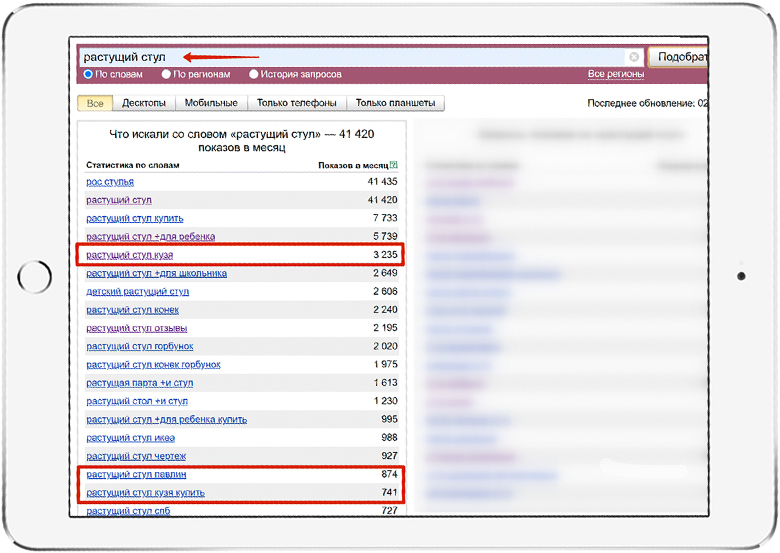Click the 41 435 impressions value
The height and width of the screenshot is (553, 780).
click(x=383, y=182)
